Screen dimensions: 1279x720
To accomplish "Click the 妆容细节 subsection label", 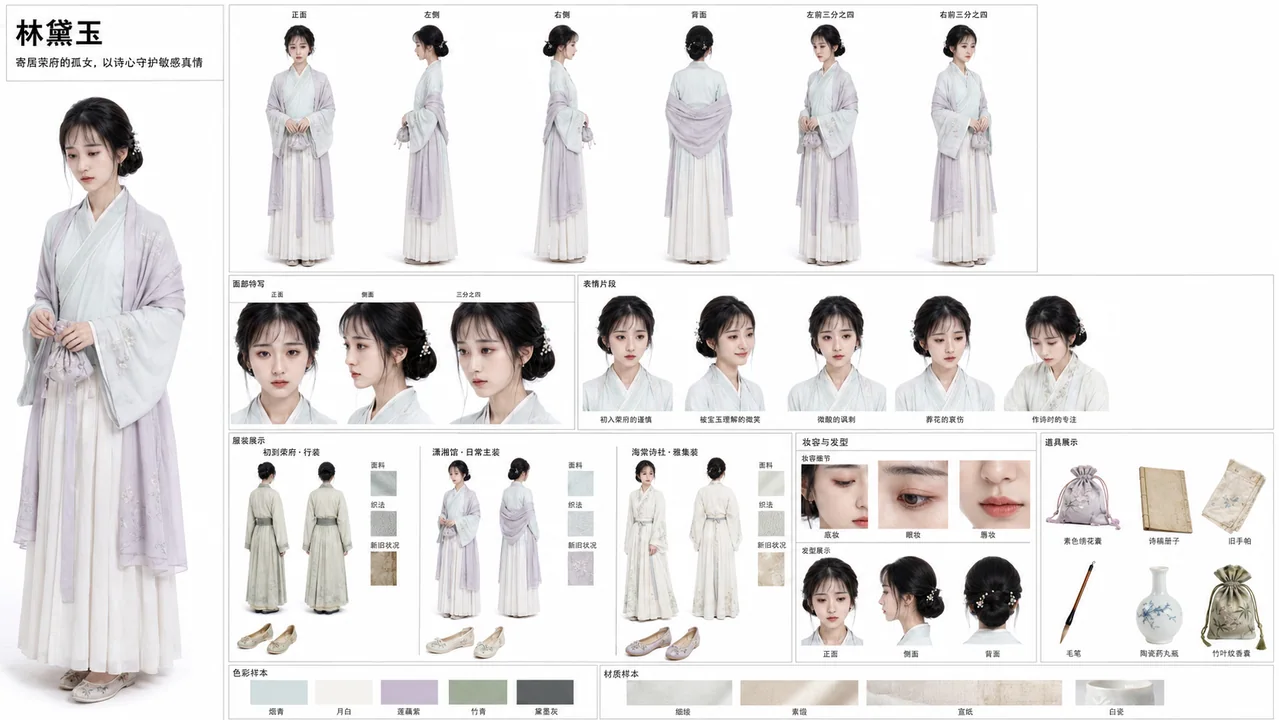I will click(816, 457).
